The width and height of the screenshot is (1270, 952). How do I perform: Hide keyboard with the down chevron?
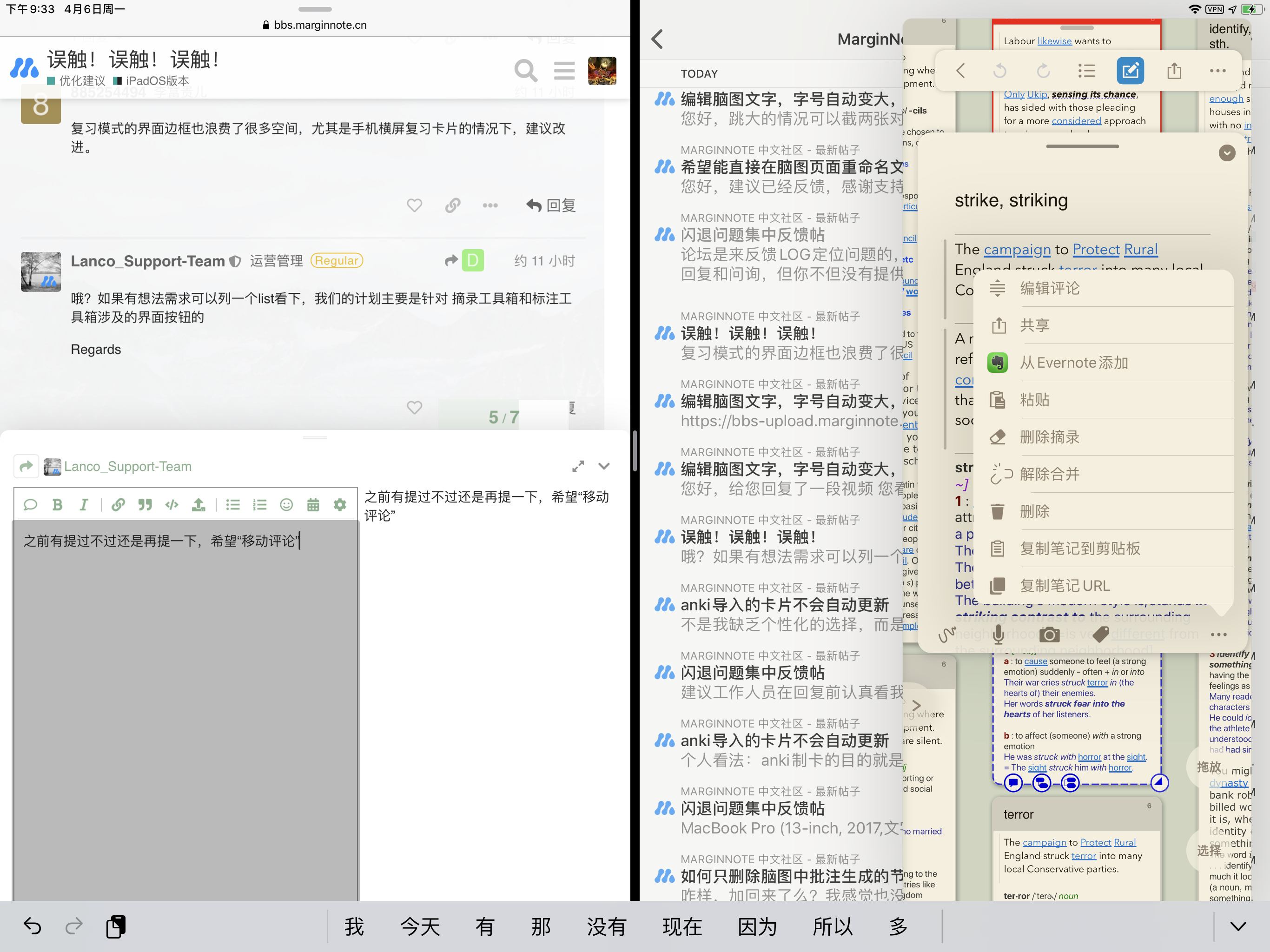[x=1238, y=926]
